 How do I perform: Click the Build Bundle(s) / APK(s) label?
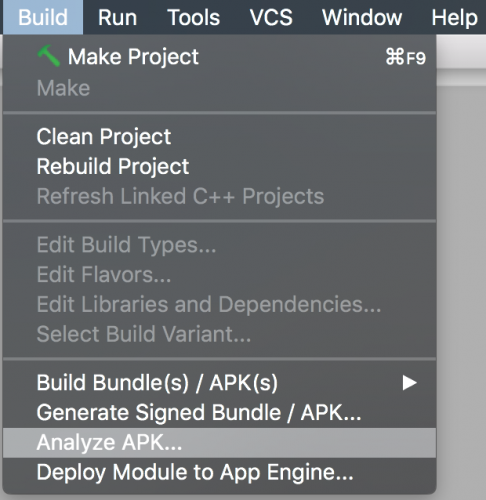(x=157, y=383)
